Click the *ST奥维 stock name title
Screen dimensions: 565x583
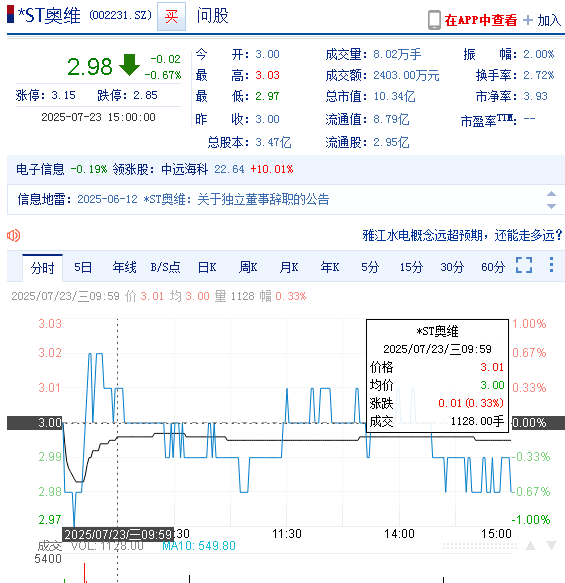coord(49,16)
